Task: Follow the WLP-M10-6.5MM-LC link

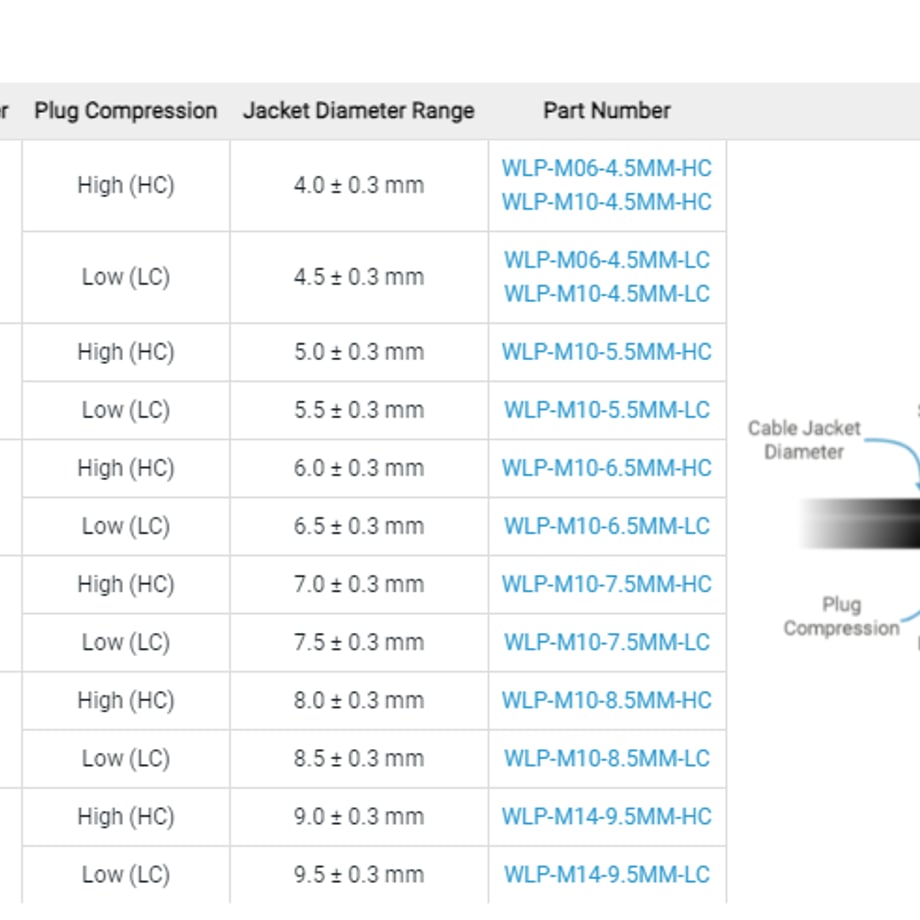Action: click(607, 526)
